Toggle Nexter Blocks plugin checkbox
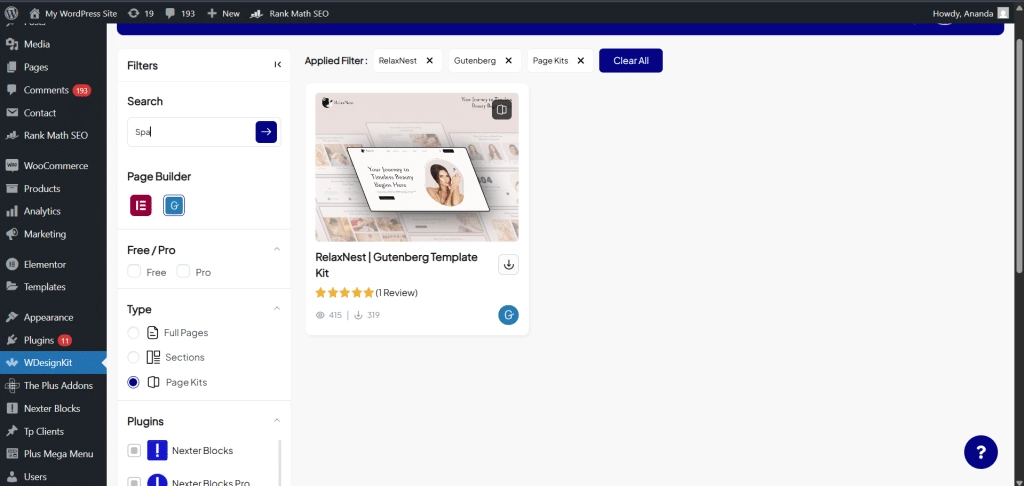Viewport: 1024px width, 486px height. (x=134, y=450)
